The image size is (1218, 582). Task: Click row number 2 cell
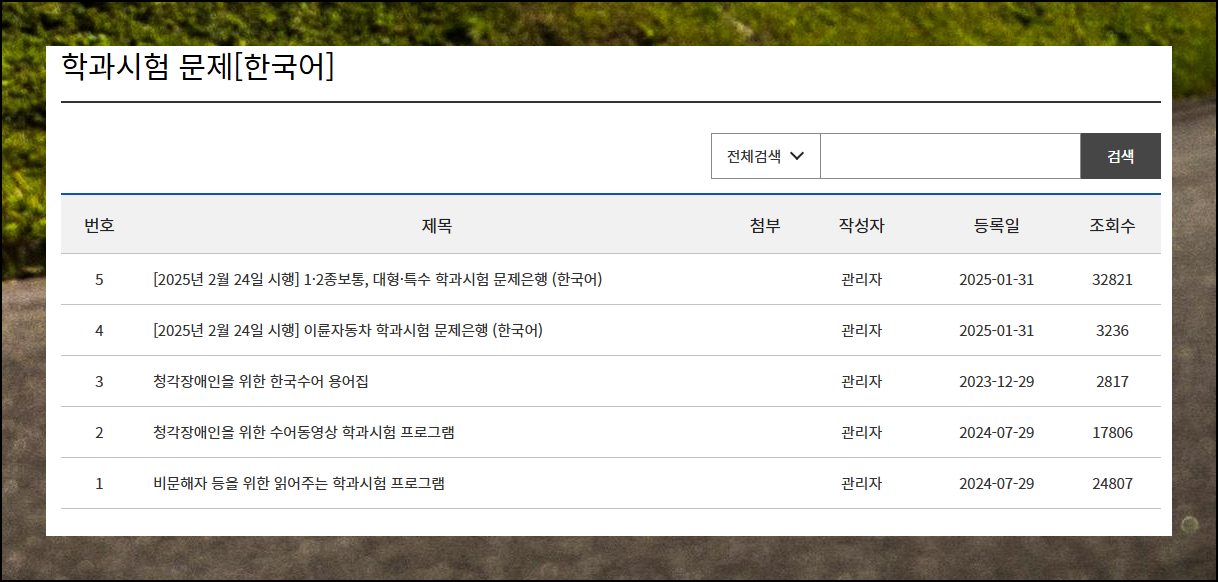[99, 432]
